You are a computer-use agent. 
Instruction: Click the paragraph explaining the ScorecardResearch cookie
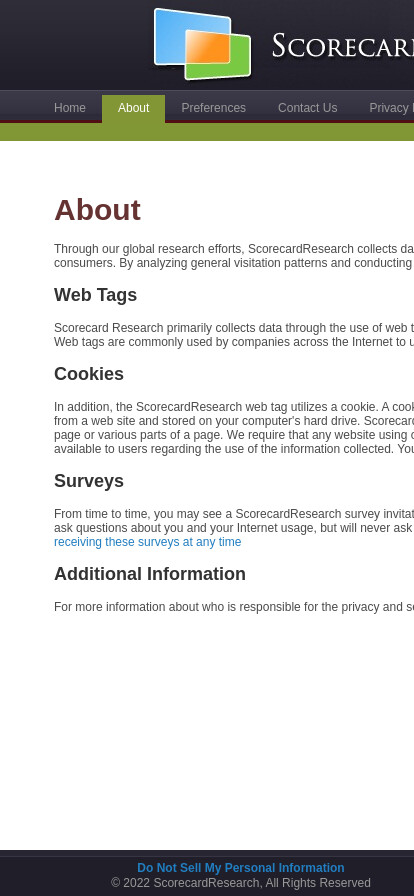234,428
